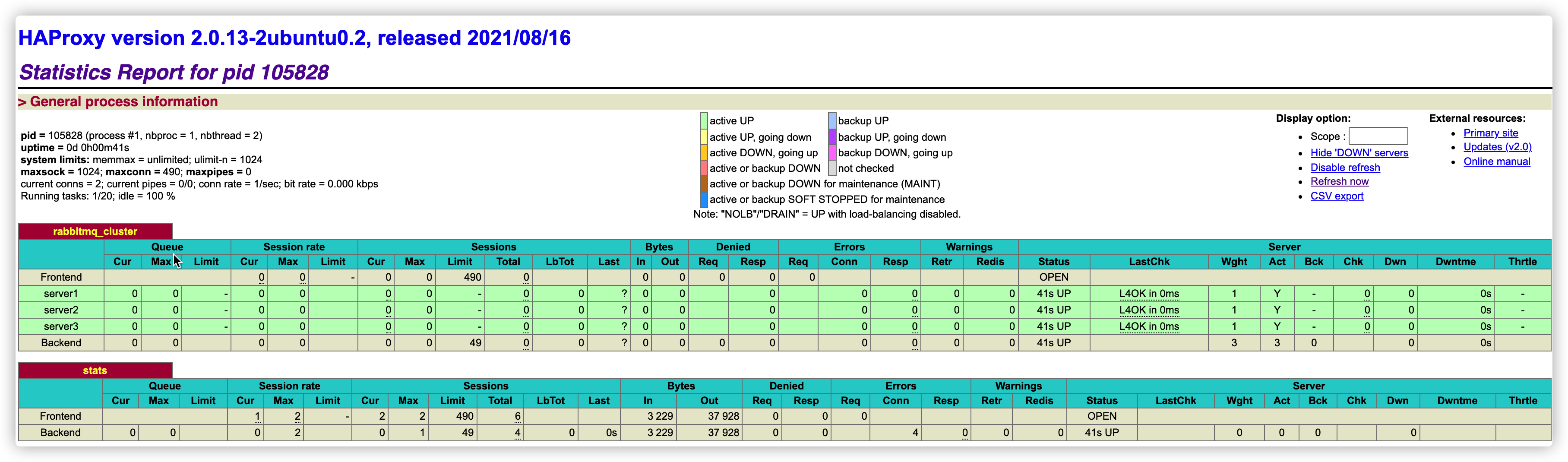Click the Disable refresh link
This screenshot has width=1568, height=462.
[x=1345, y=168]
